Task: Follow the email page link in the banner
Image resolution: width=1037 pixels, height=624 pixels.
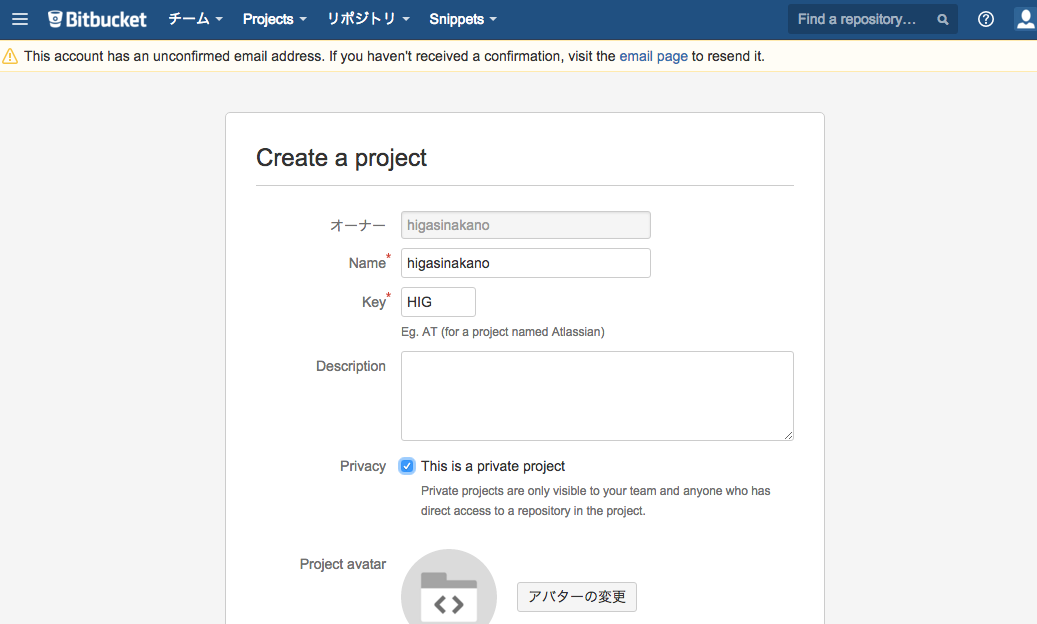Action: point(653,56)
